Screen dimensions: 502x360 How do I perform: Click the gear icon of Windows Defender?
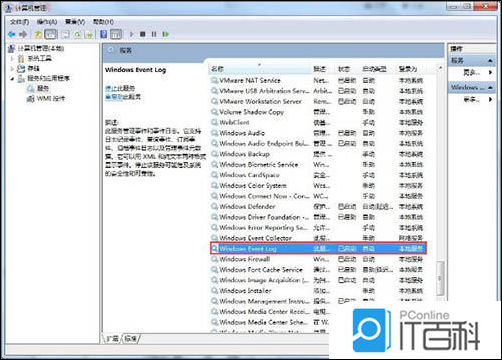214,207
